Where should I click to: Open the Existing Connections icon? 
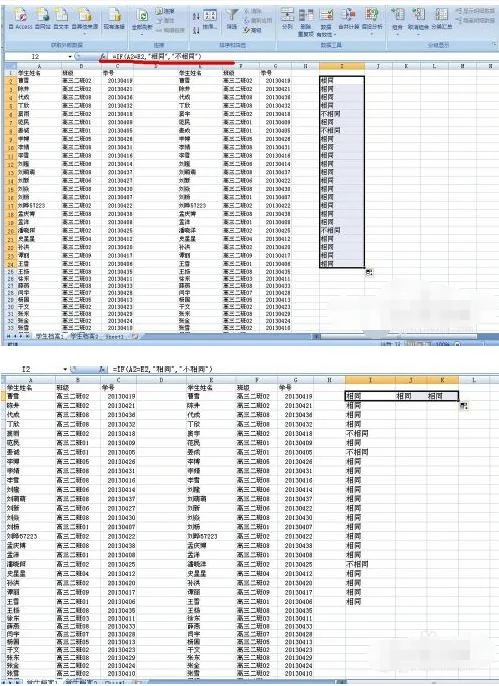pyautogui.click(x=114, y=18)
